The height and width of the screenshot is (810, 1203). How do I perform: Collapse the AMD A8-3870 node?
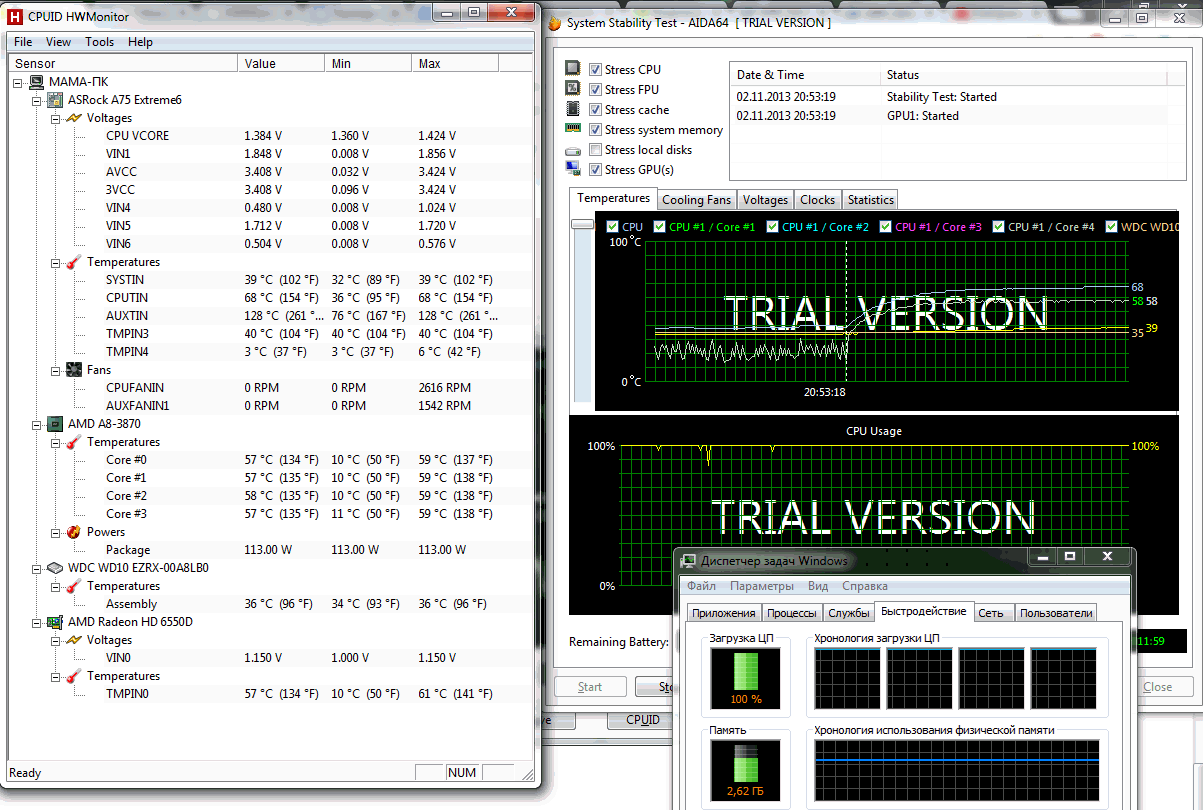37,424
